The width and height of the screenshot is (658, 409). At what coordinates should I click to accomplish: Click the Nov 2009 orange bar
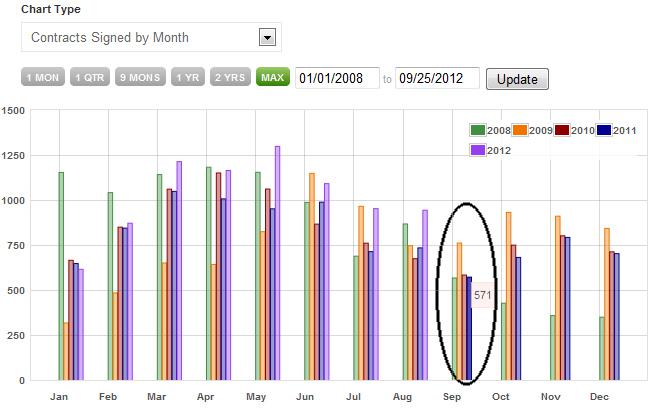[558, 298]
